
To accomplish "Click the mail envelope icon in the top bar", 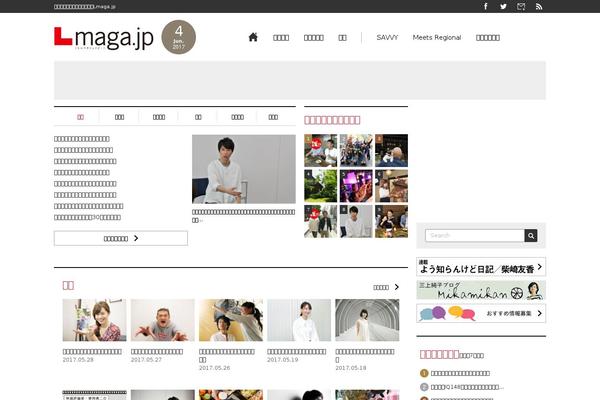I will click(x=521, y=6).
